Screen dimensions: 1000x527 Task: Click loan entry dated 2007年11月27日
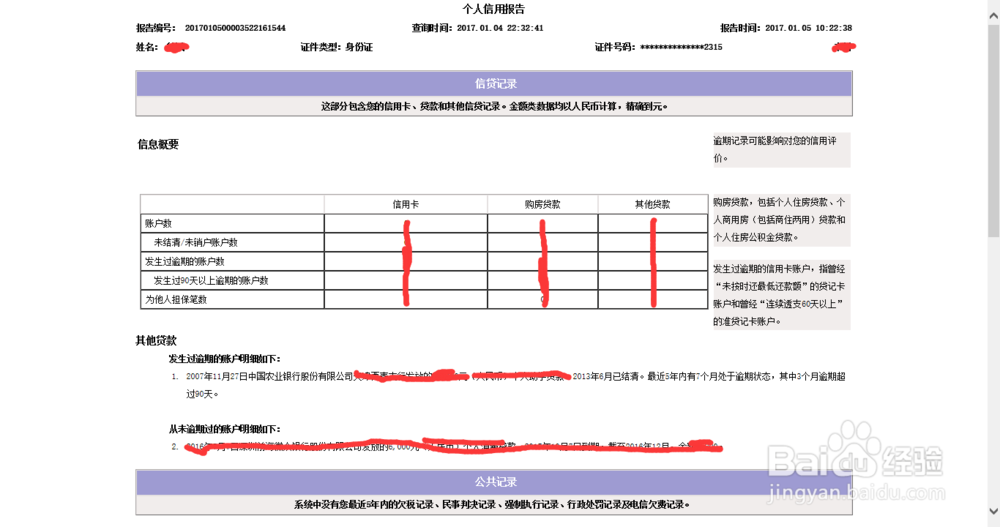tap(515, 385)
